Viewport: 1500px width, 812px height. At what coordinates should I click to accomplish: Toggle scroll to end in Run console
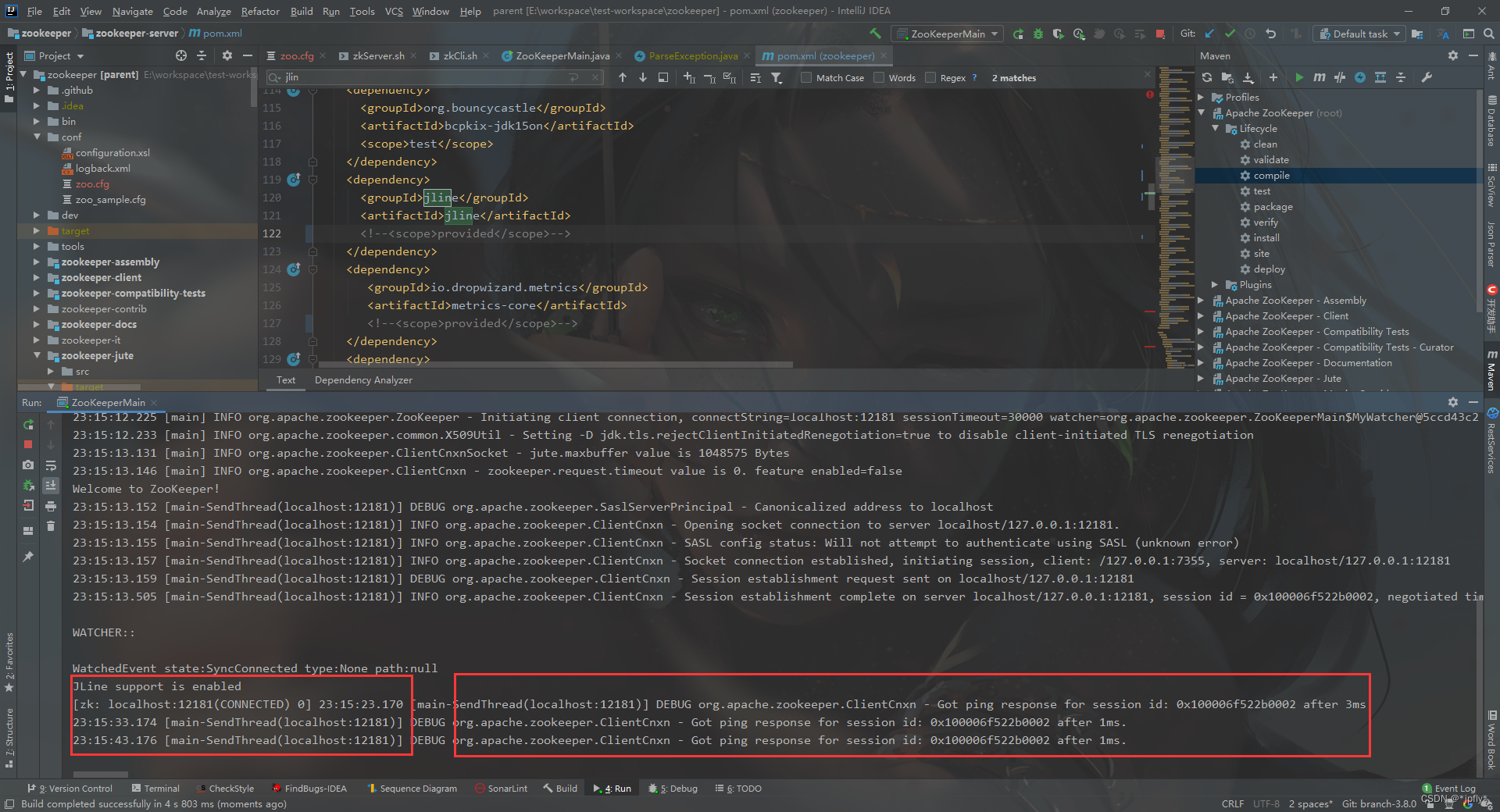(51, 486)
